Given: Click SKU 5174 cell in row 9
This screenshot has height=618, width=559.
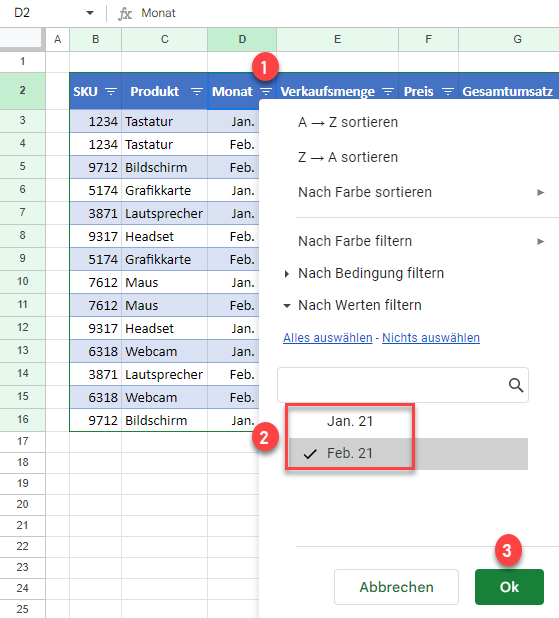Looking at the screenshot, I should click(x=95, y=259).
